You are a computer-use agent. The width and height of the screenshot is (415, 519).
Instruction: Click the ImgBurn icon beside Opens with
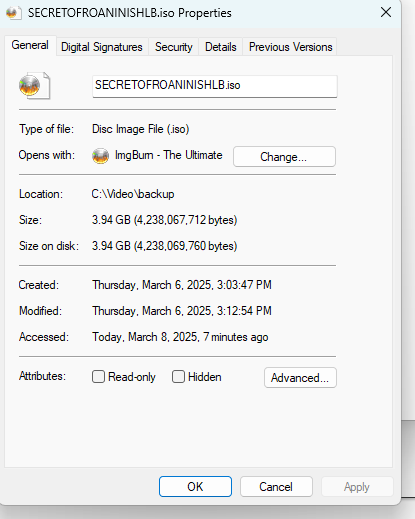point(100,156)
